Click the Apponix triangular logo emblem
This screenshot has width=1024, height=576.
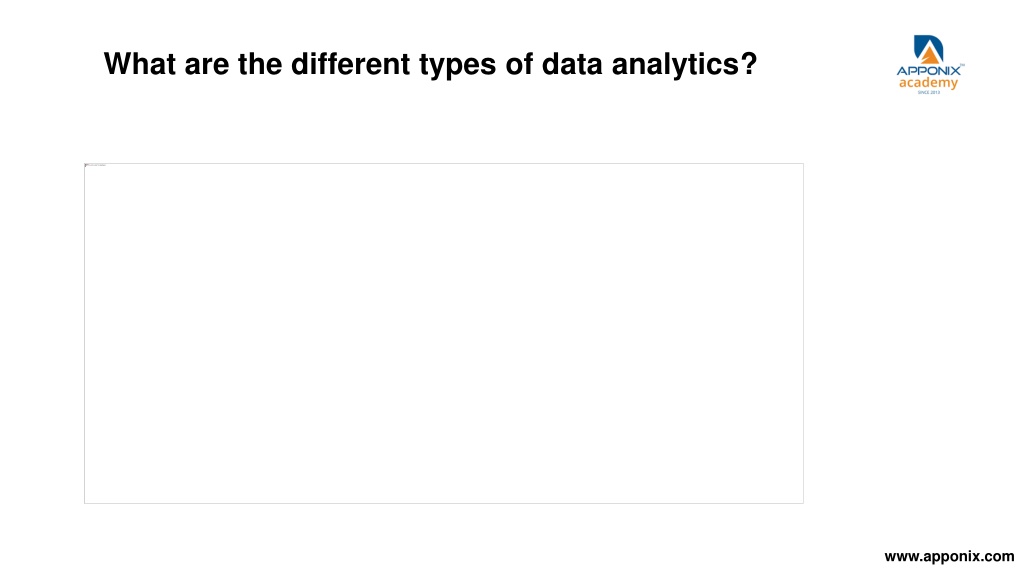[x=929, y=50]
